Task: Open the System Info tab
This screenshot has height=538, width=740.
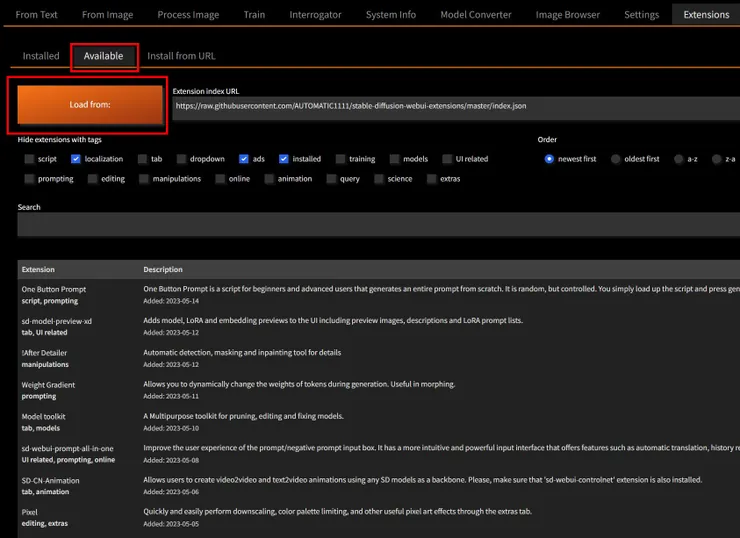Action: pos(391,15)
